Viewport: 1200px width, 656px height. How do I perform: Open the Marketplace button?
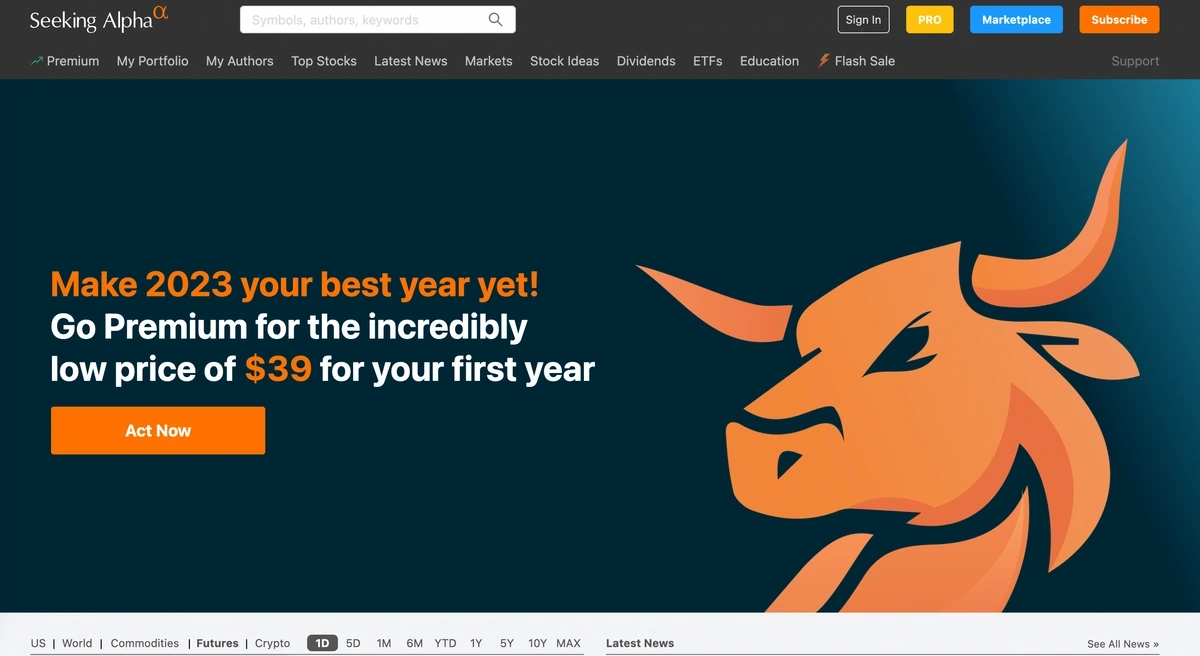[1016, 20]
